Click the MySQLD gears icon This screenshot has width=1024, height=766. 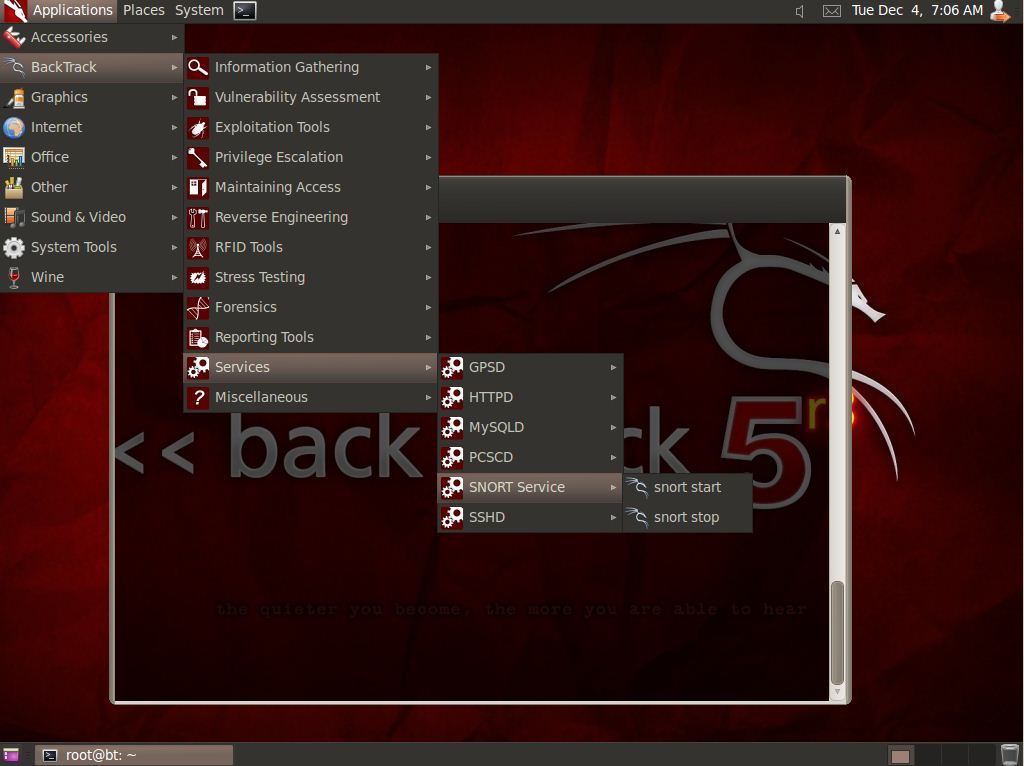pyautogui.click(x=452, y=428)
